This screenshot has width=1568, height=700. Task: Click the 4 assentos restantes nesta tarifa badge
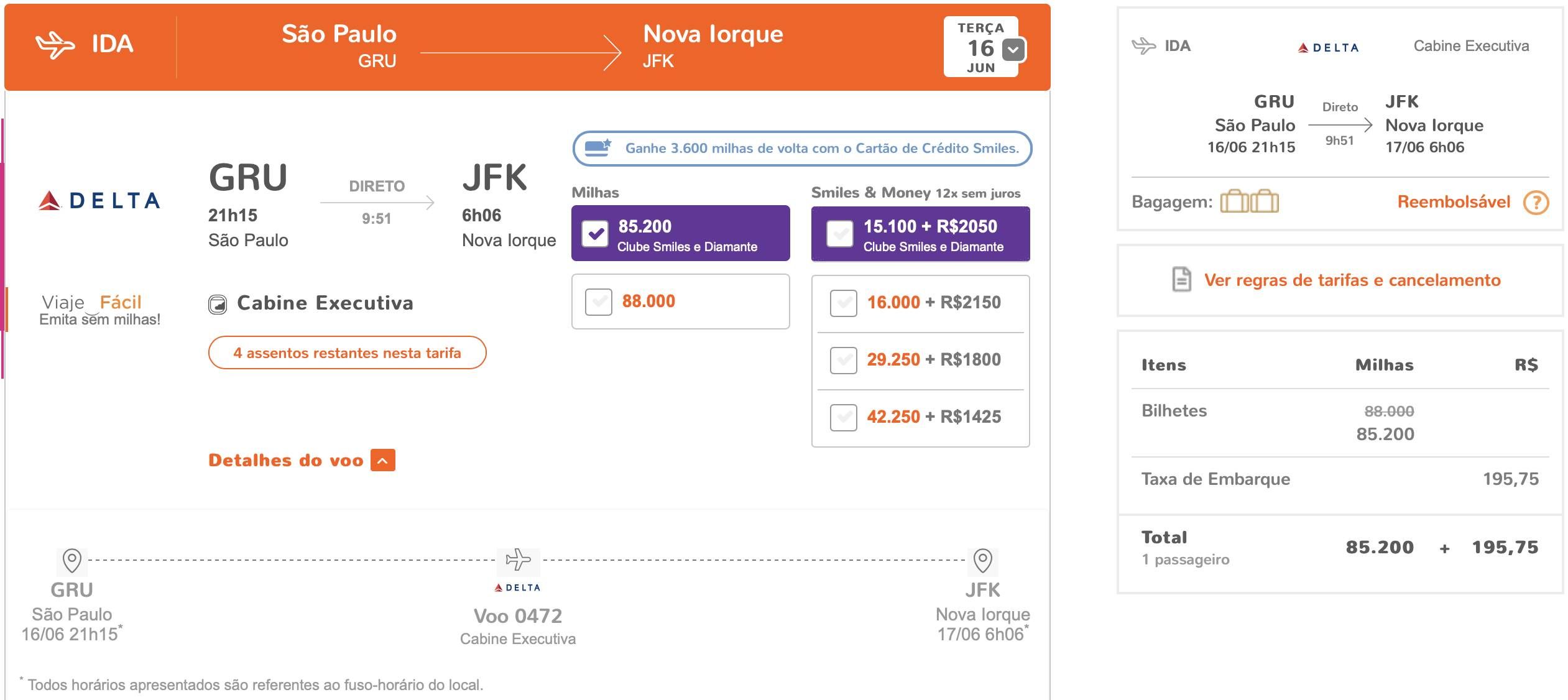[x=347, y=352]
